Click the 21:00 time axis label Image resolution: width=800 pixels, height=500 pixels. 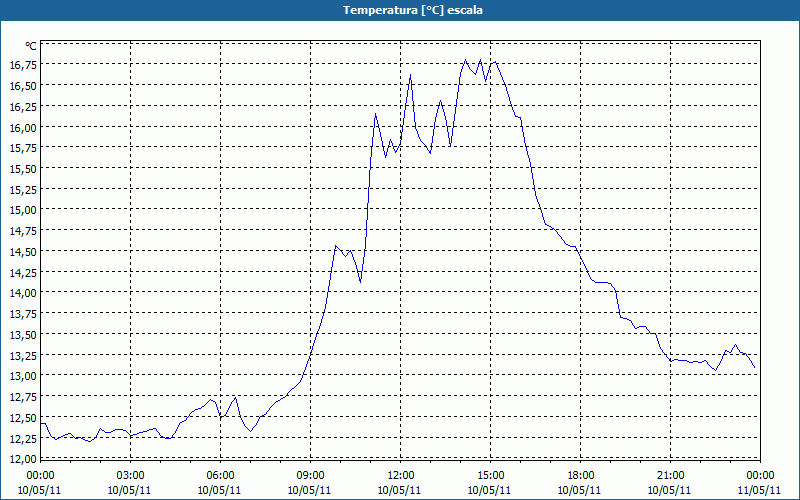670,476
